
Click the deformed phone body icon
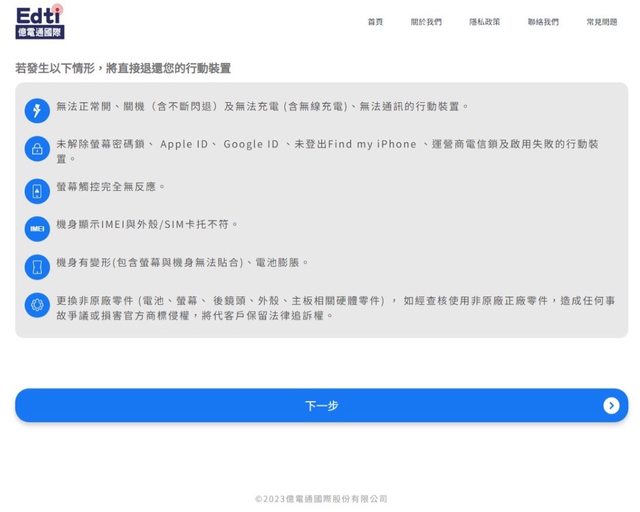(37, 267)
